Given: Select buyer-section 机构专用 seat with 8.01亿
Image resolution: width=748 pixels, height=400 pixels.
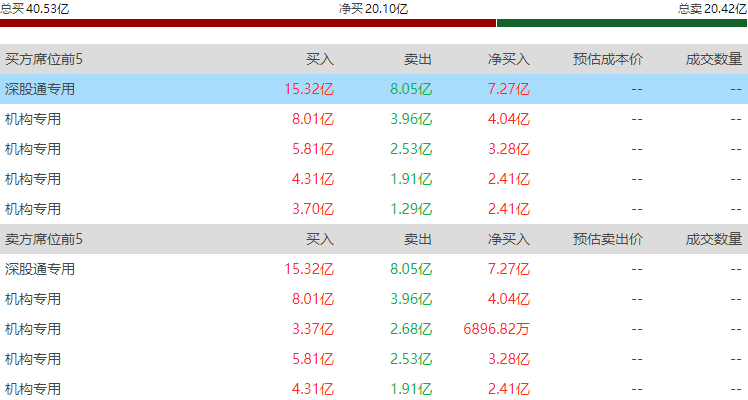Looking at the screenshot, I should tap(33, 119).
